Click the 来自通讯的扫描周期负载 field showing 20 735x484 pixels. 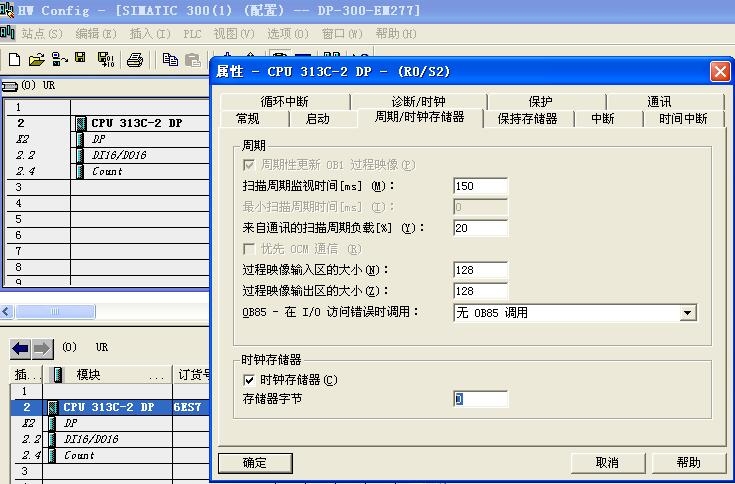[480, 228]
